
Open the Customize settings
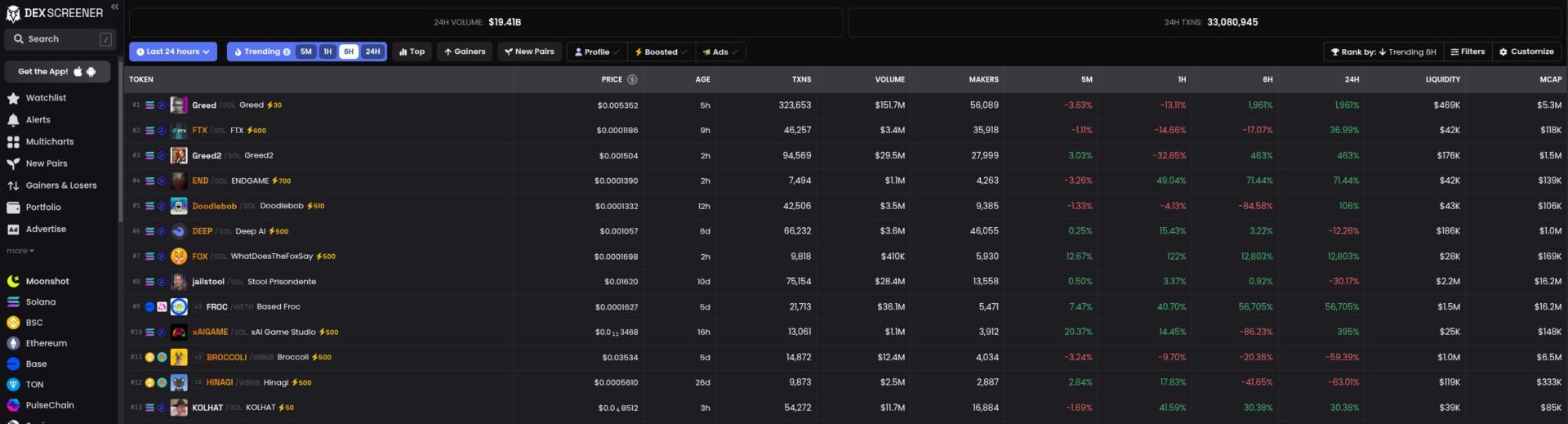coord(1526,51)
